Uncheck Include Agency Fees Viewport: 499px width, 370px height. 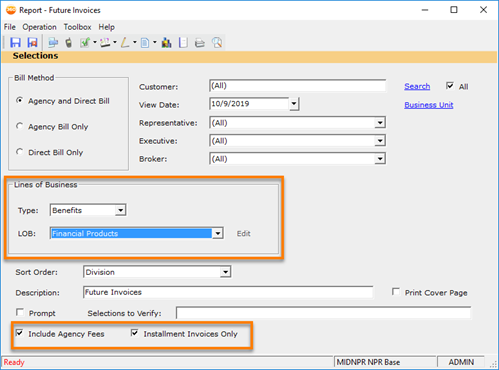click(20, 333)
